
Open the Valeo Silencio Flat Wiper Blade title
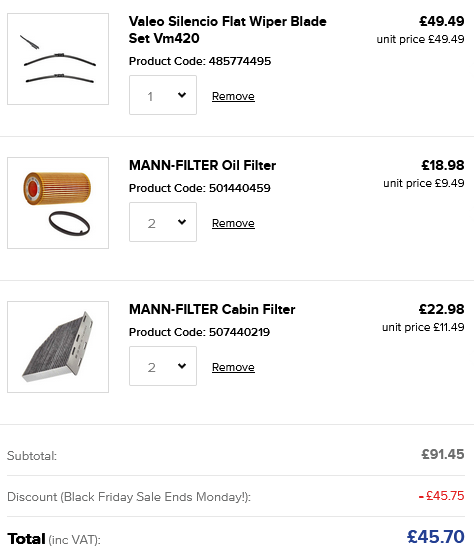(228, 30)
